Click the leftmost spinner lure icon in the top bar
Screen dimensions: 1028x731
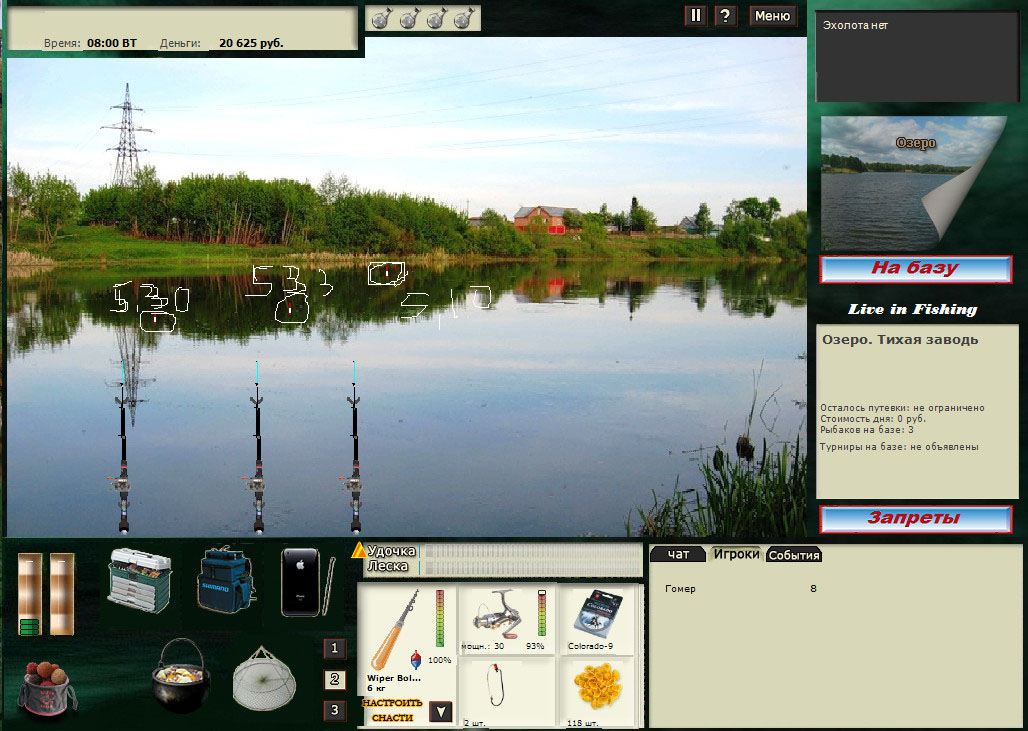click(380, 19)
